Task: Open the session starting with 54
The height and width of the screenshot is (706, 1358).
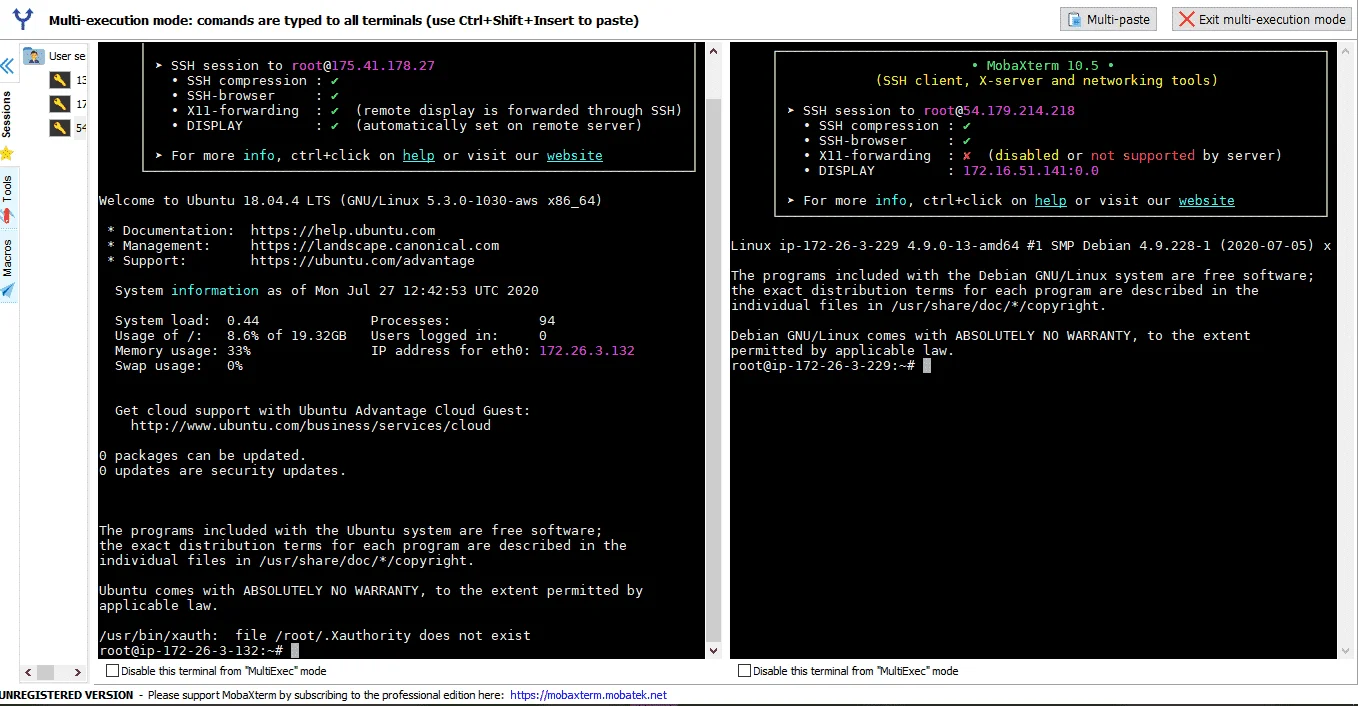Action: click(68, 128)
